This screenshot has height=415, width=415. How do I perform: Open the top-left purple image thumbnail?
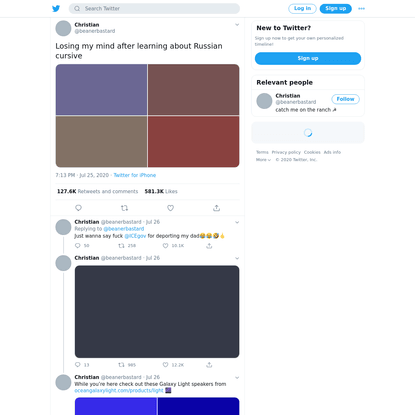[x=101, y=90]
